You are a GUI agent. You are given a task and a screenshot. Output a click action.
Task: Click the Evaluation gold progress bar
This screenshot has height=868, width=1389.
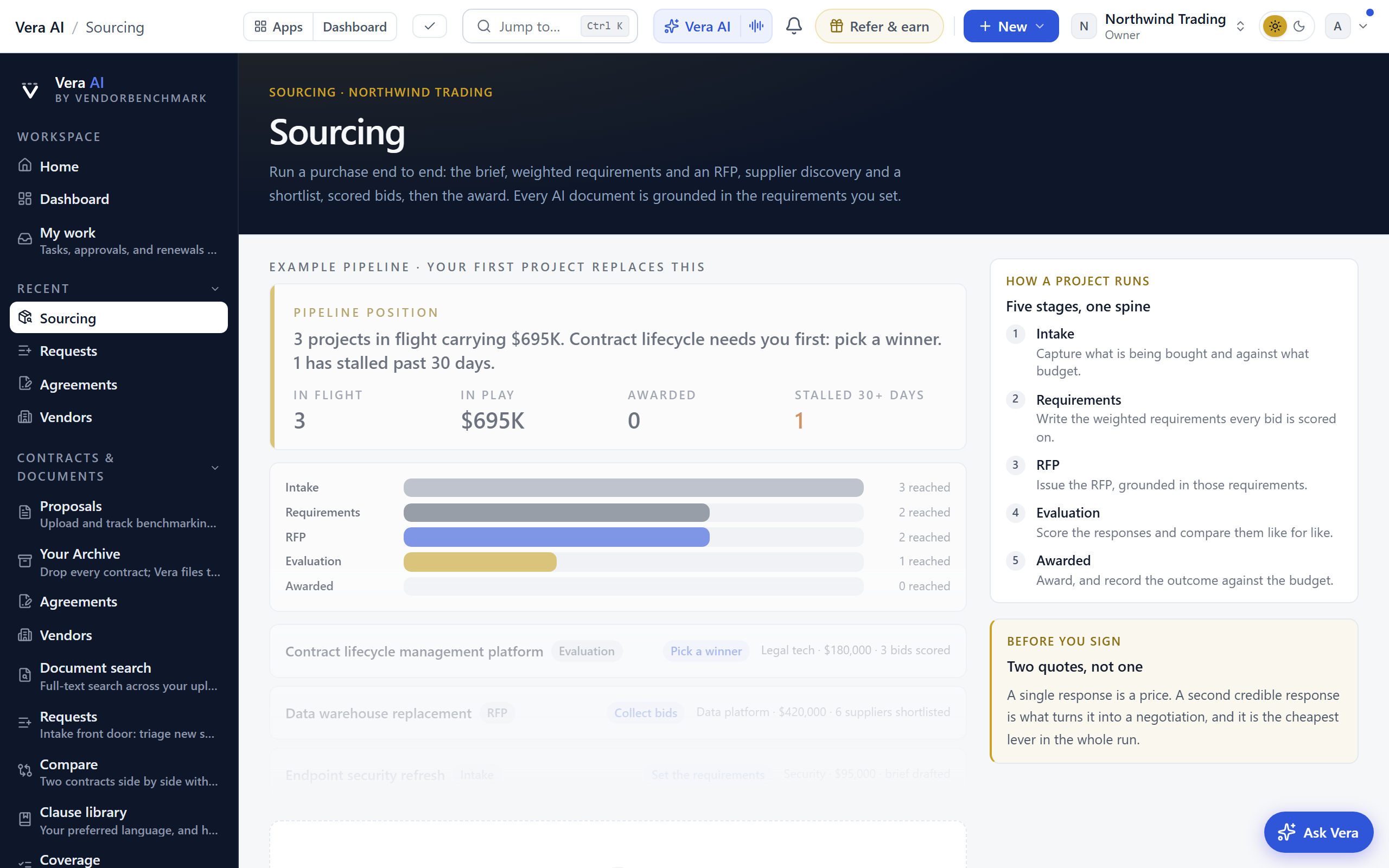point(480,561)
